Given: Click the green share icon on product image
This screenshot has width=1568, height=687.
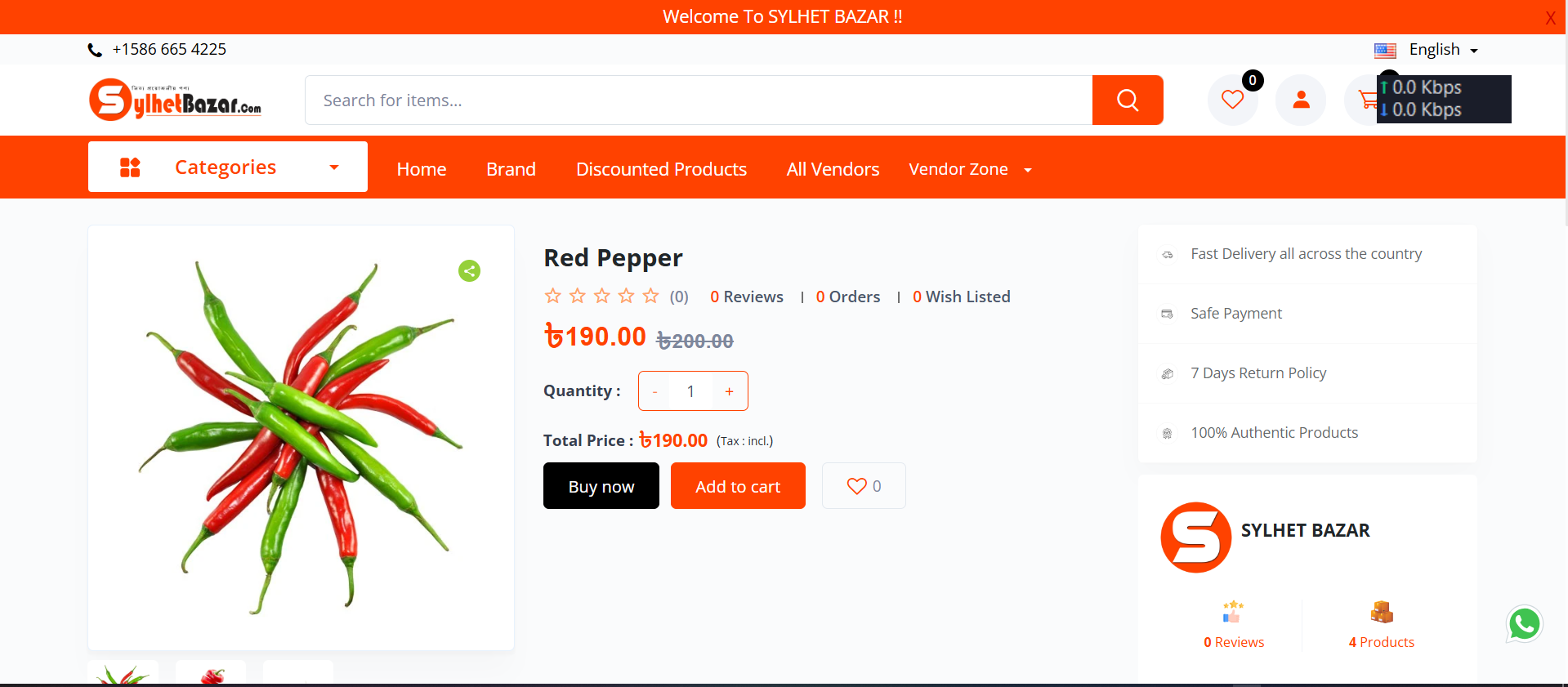Looking at the screenshot, I should [x=469, y=271].
